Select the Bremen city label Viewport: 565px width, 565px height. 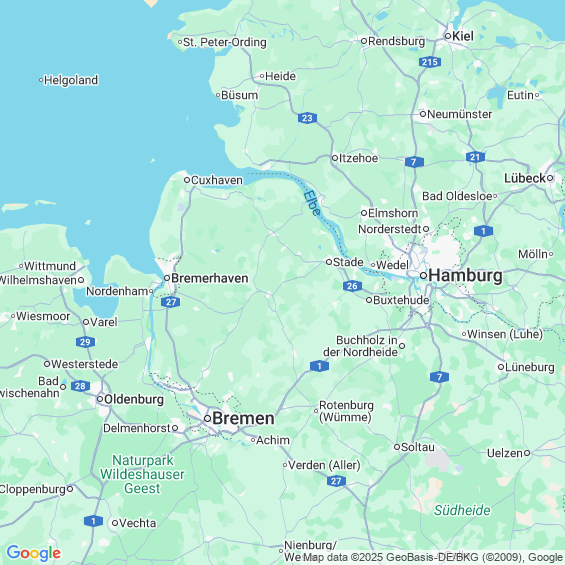coord(243,418)
